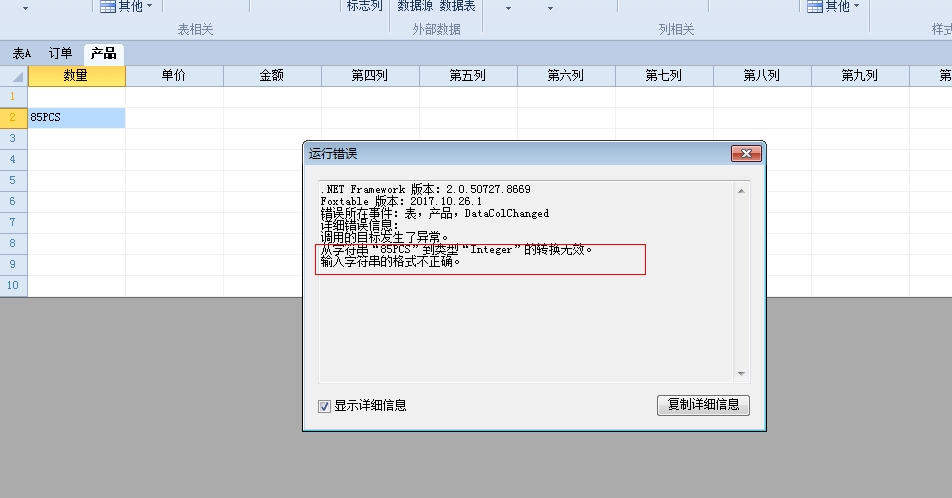
Task: Select the 第五列 column header
Action: 468,75
